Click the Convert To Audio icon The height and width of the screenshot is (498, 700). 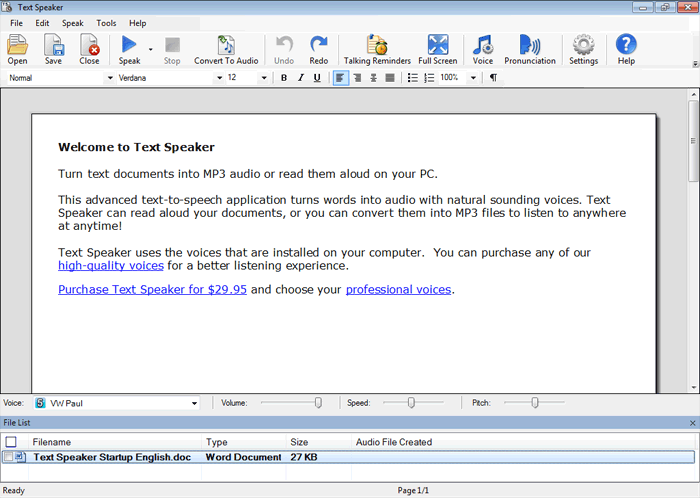click(x=226, y=48)
